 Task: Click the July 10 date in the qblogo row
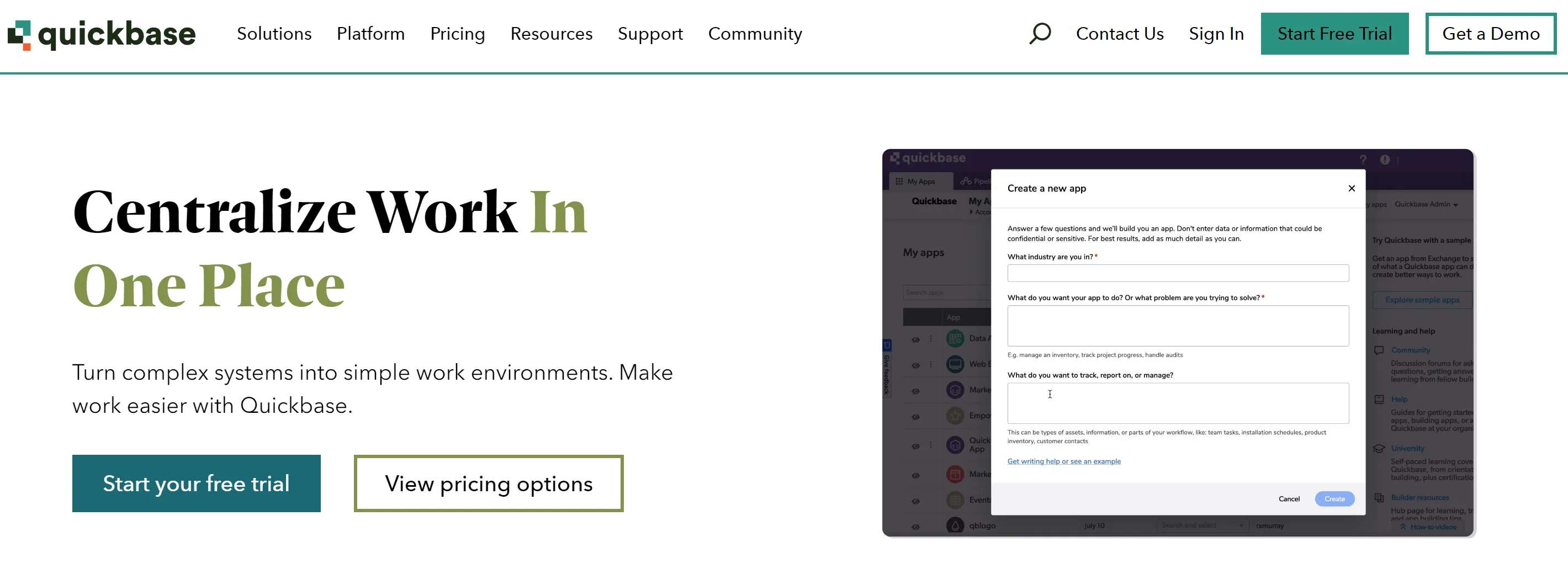tap(1094, 525)
